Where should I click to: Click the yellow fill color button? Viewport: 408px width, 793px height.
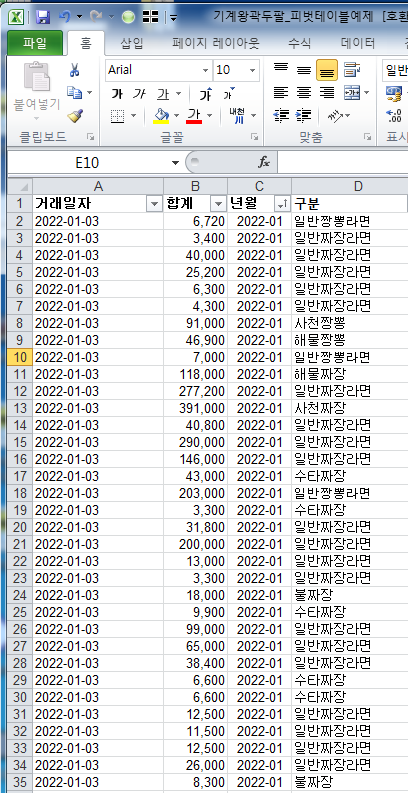pyautogui.click(x=161, y=116)
